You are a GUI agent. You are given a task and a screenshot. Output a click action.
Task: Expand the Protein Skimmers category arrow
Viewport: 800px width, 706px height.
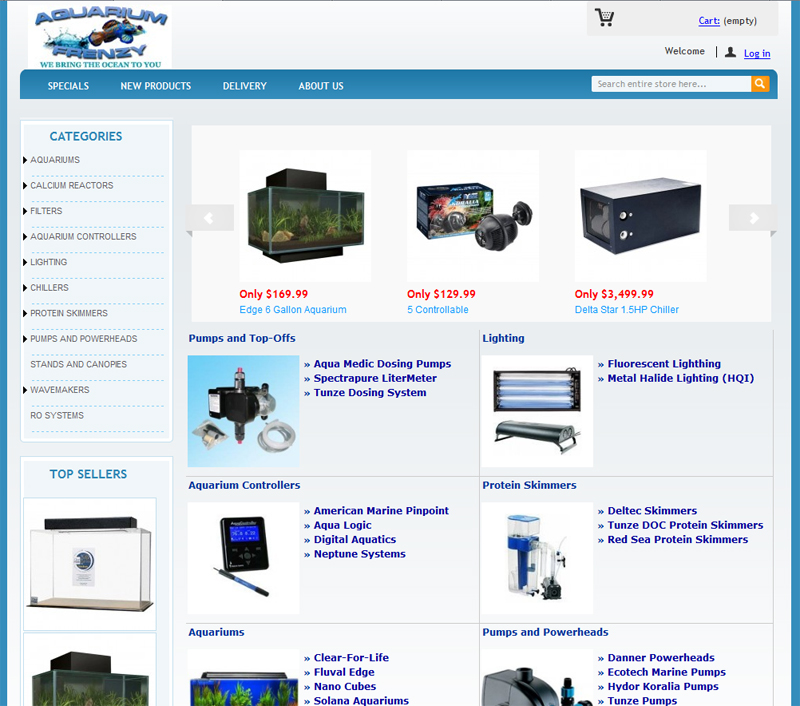25,313
